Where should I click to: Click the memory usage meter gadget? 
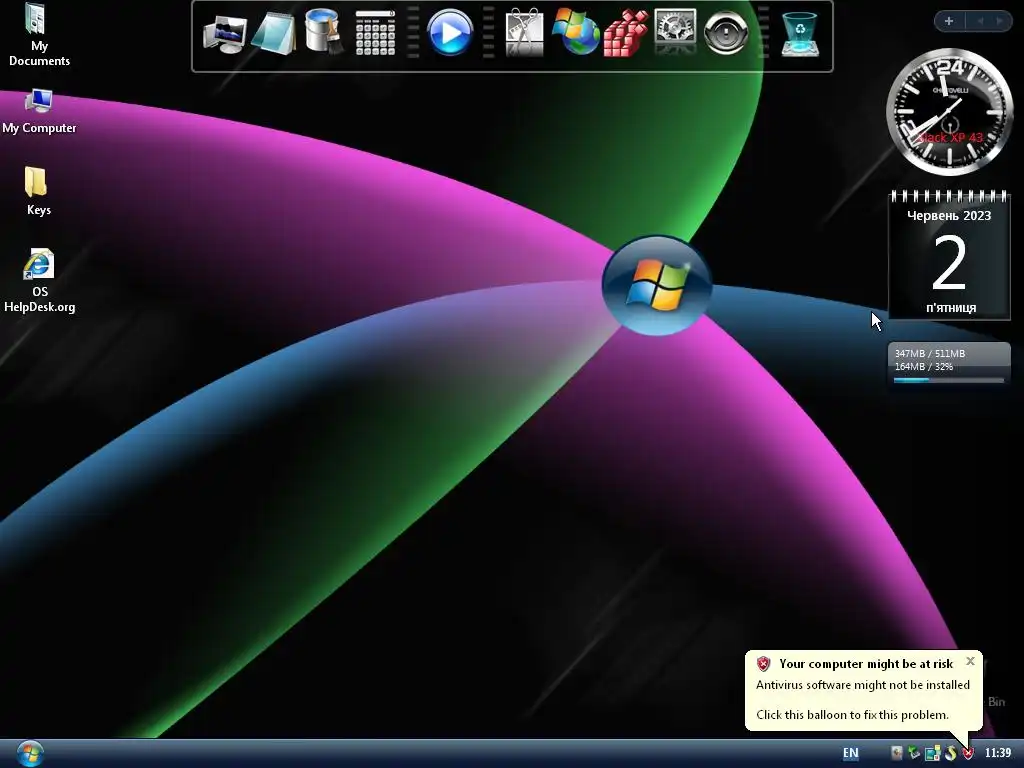(949, 364)
